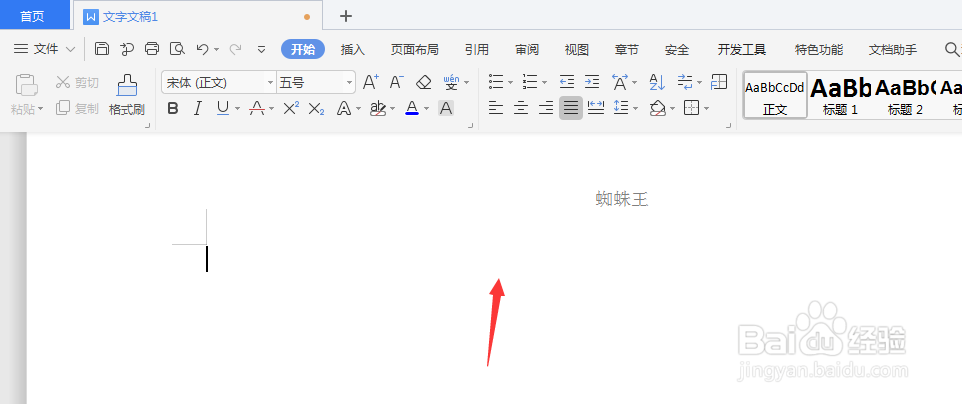Increase font size with A+ icon
Image resolution: width=962 pixels, height=404 pixels.
tap(371, 82)
